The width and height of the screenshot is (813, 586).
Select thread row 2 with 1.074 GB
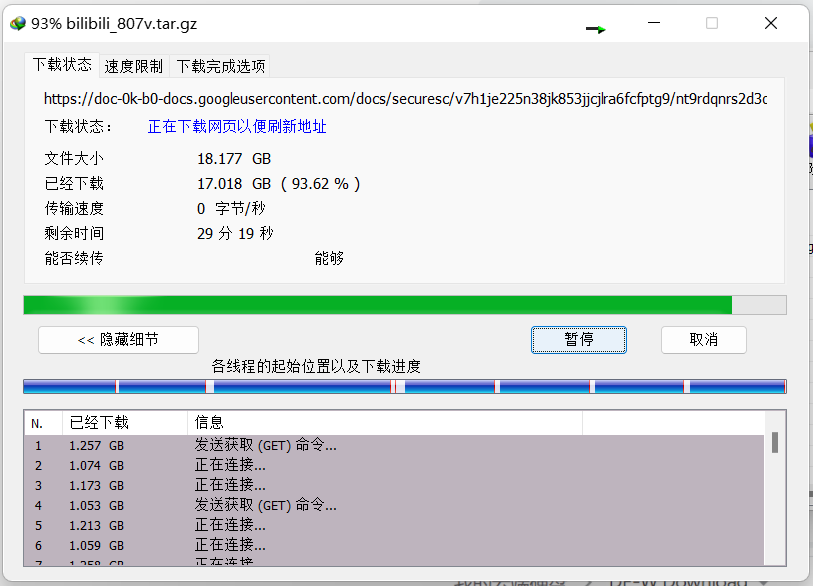point(394,466)
